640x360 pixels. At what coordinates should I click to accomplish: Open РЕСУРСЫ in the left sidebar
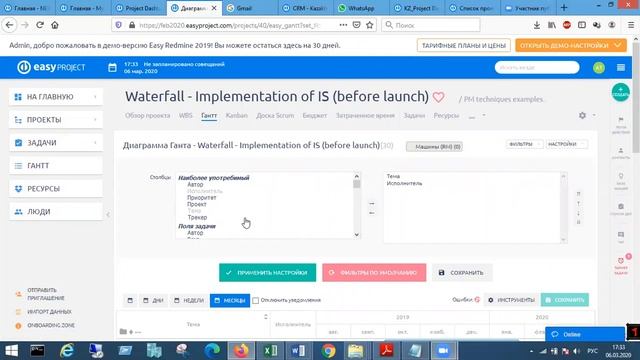56,189
